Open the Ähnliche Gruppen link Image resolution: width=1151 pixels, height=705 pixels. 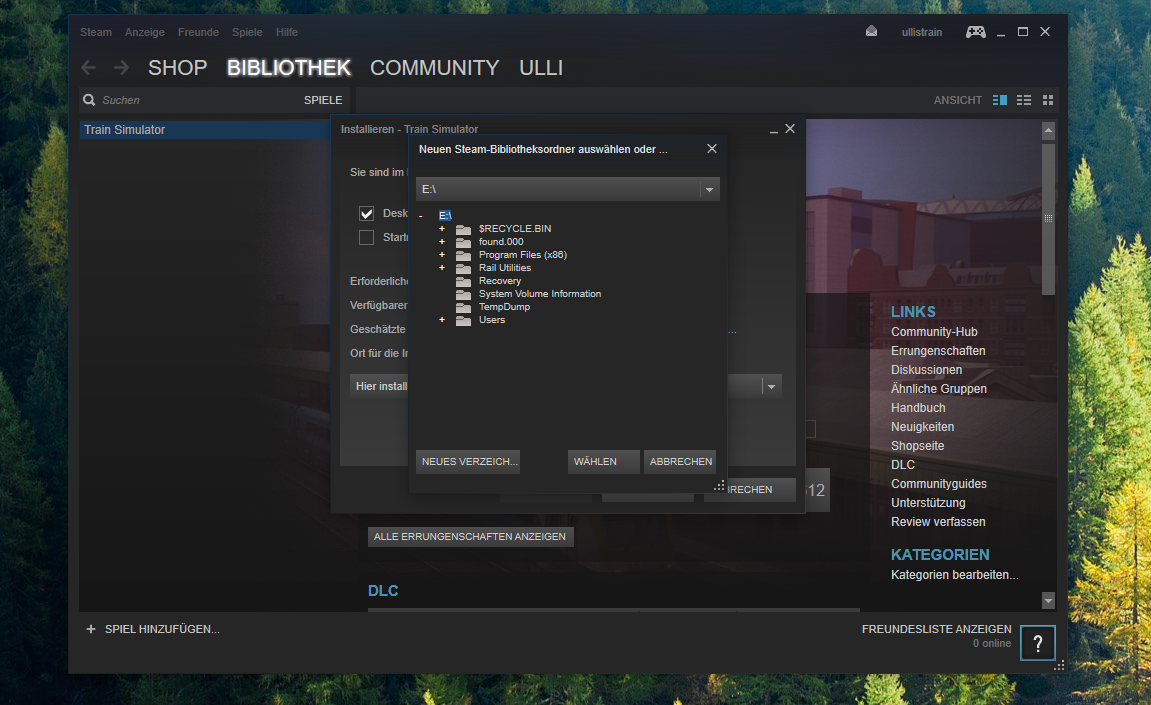tap(939, 389)
